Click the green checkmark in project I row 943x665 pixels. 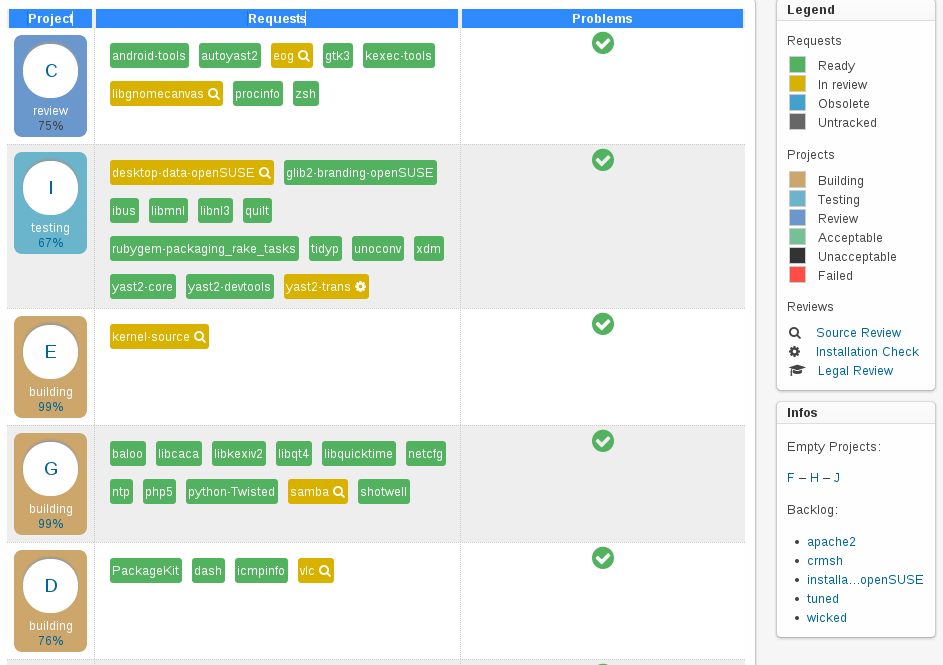(603, 160)
